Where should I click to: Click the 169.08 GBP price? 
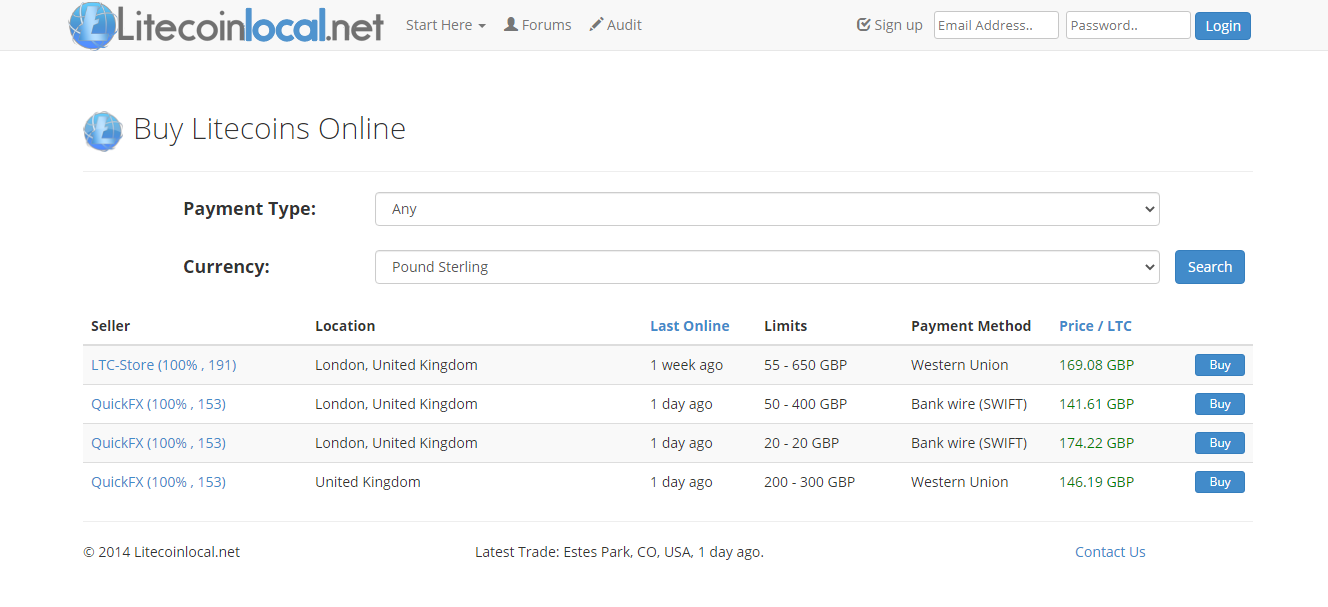[x=1096, y=365]
